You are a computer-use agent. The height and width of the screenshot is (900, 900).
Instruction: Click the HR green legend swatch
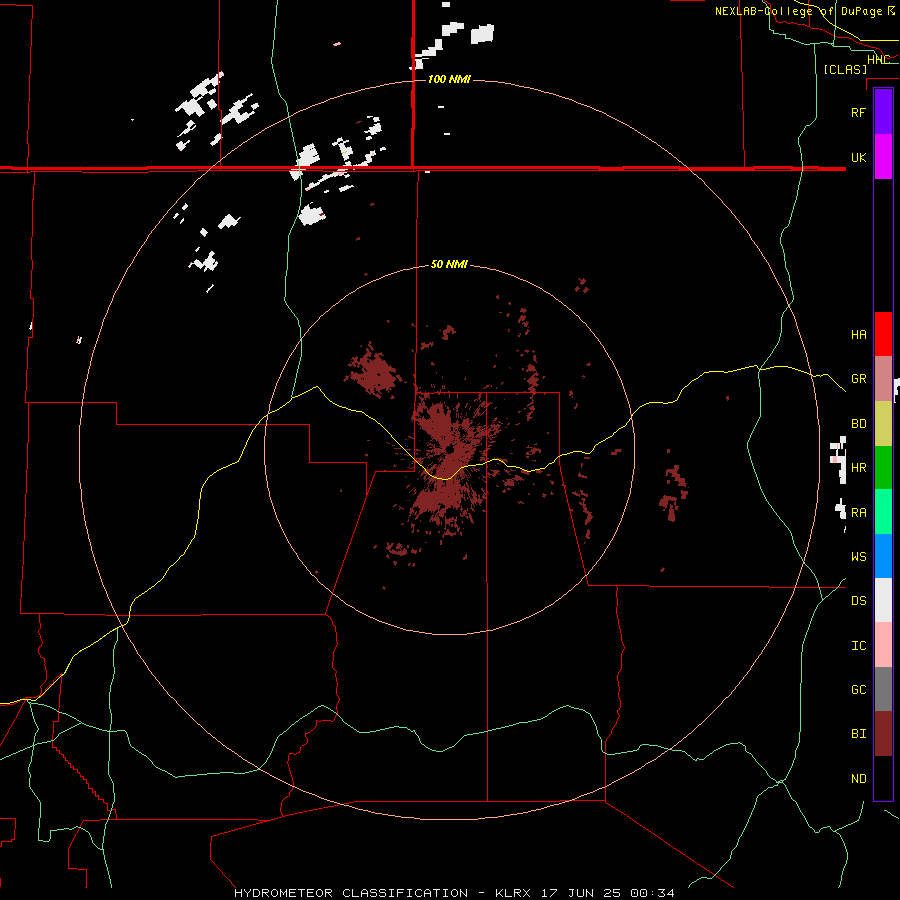coord(883,468)
